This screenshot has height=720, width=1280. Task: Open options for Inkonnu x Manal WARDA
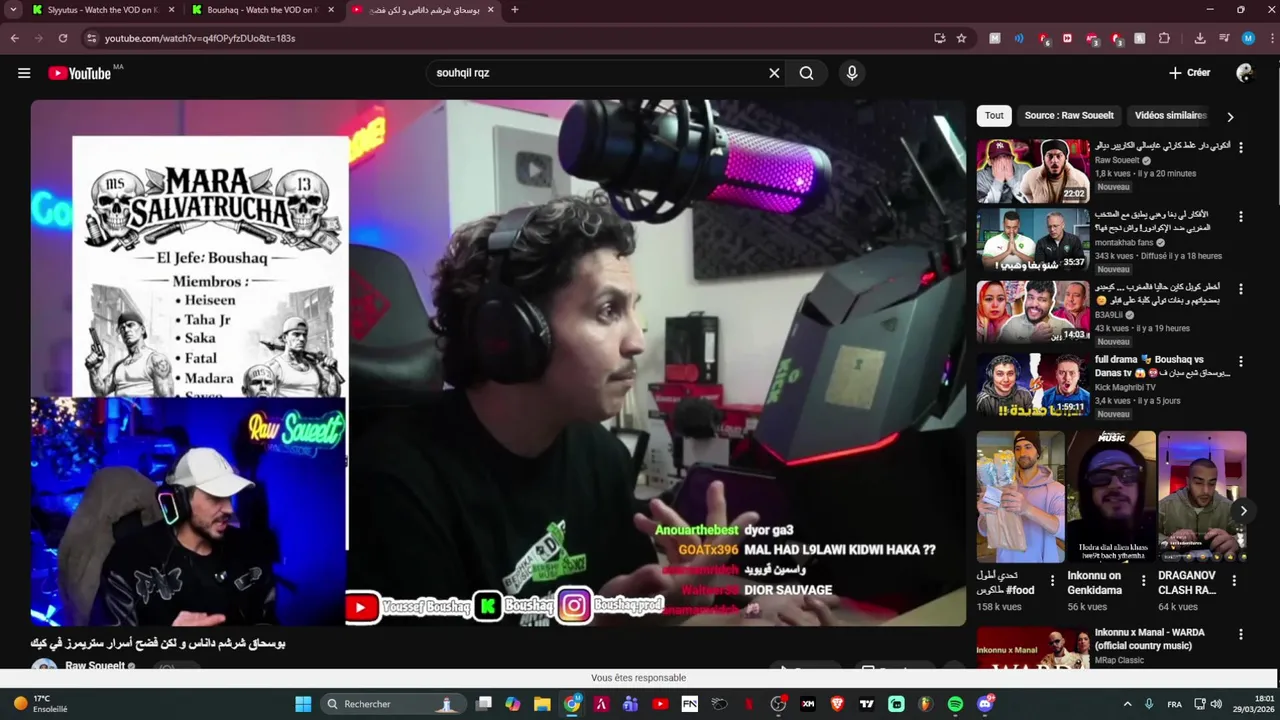(1241, 635)
